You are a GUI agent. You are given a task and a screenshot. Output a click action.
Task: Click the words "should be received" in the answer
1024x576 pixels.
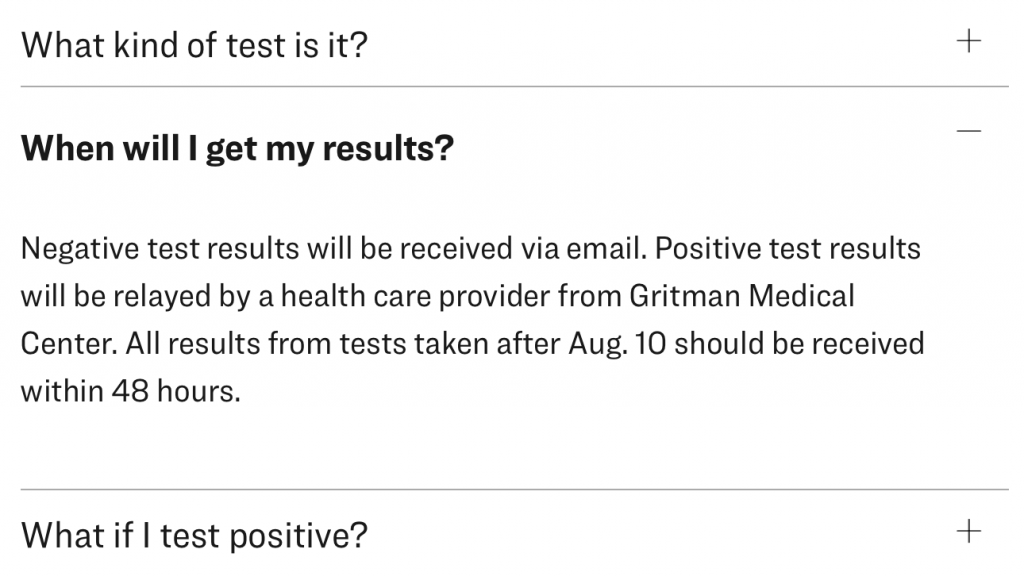point(809,344)
